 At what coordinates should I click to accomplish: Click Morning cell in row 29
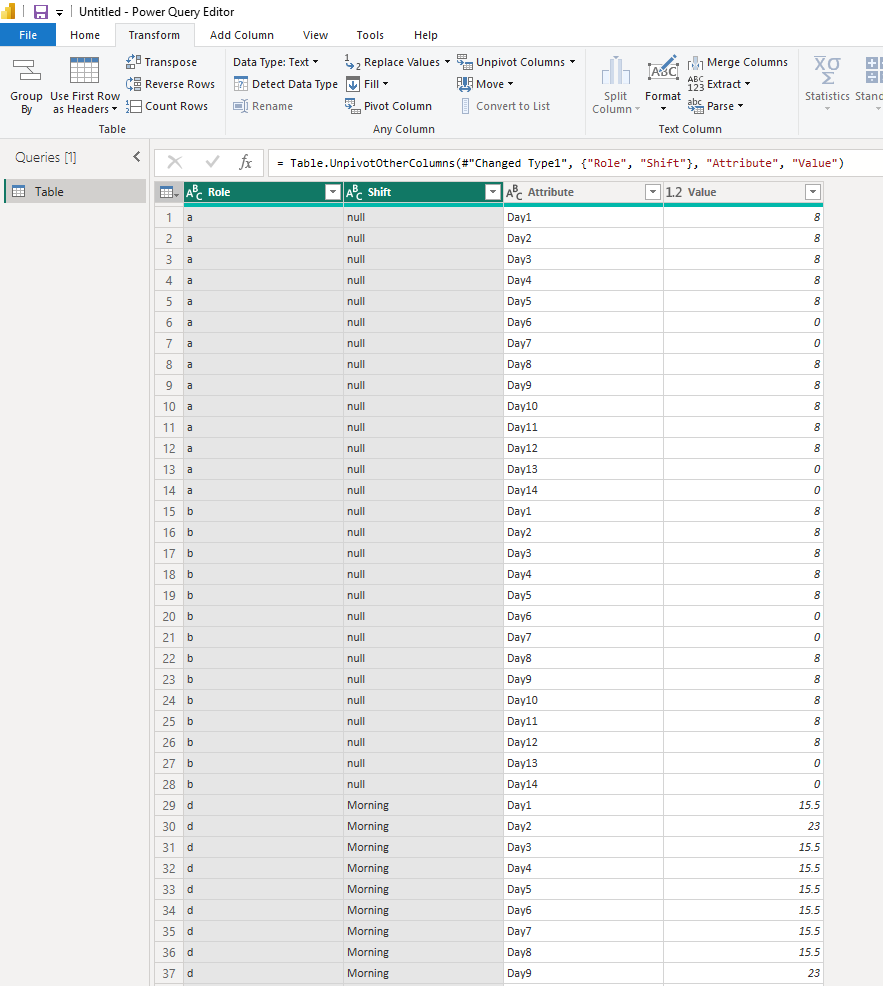(x=423, y=805)
